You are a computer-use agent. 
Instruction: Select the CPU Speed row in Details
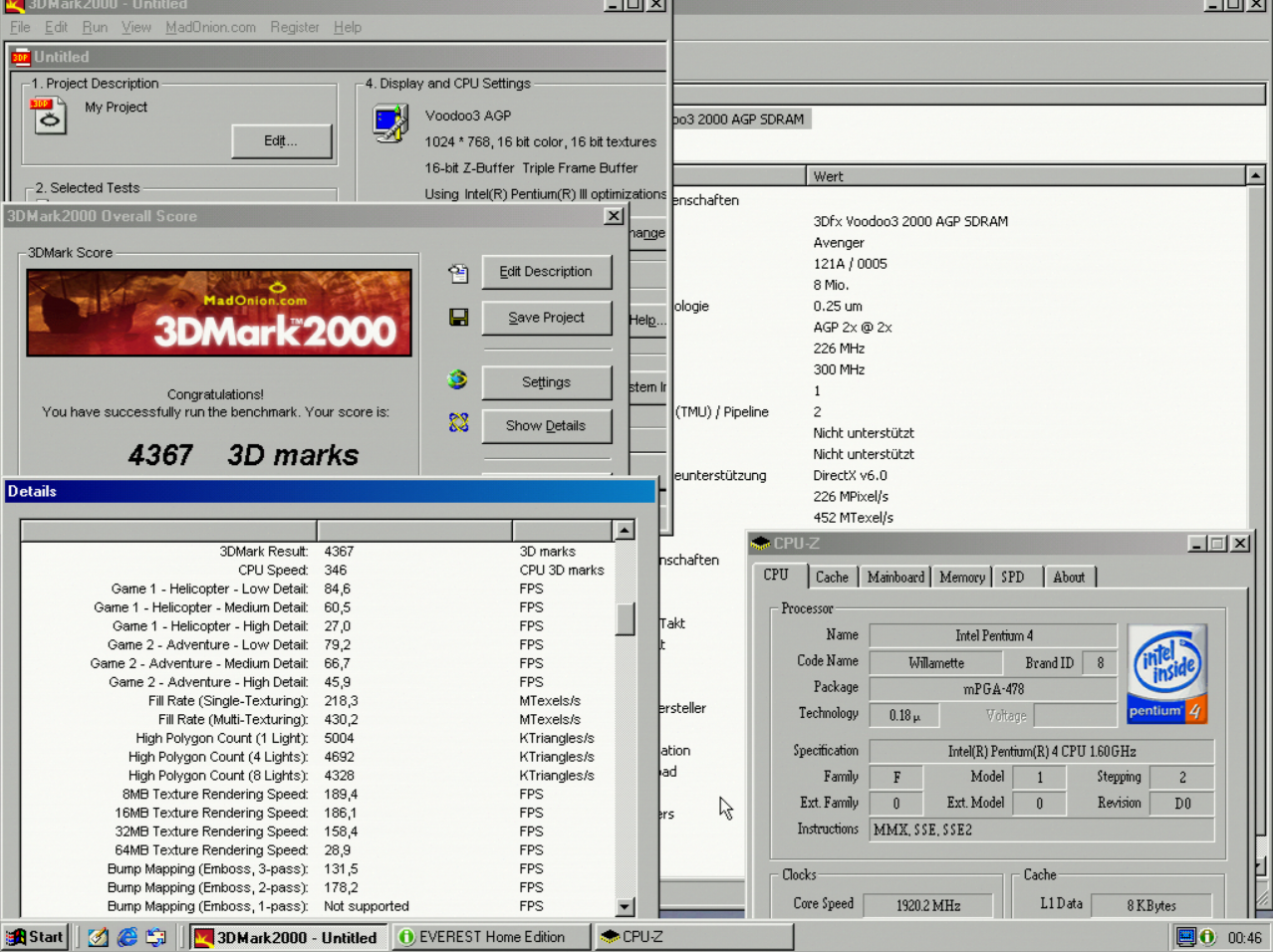(x=318, y=571)
